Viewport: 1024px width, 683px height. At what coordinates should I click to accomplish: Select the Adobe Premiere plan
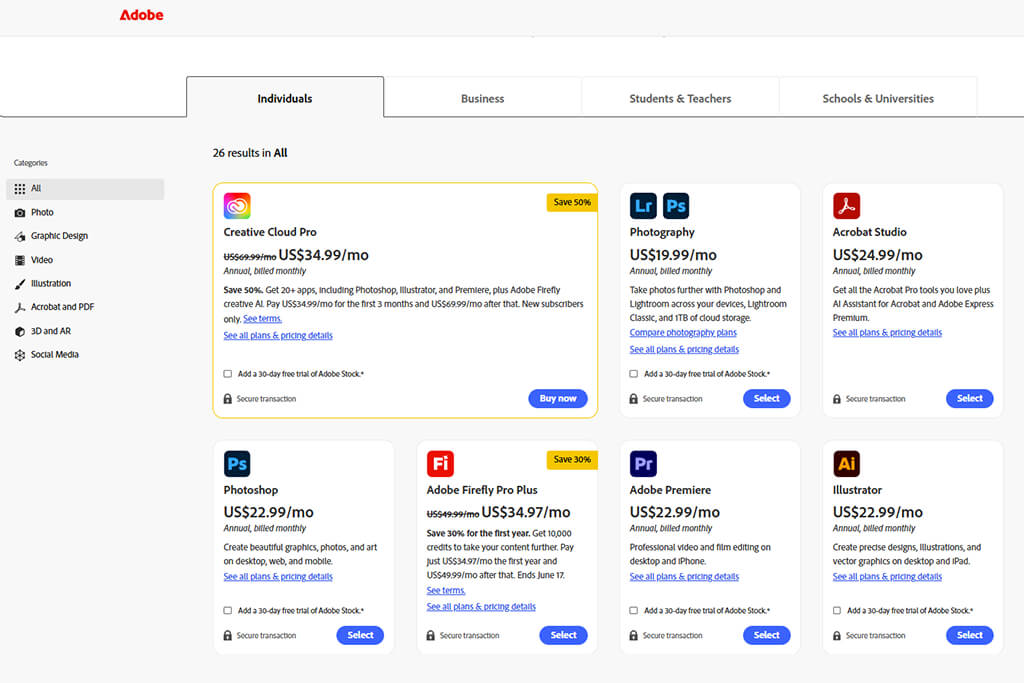(x=767, y=635)
